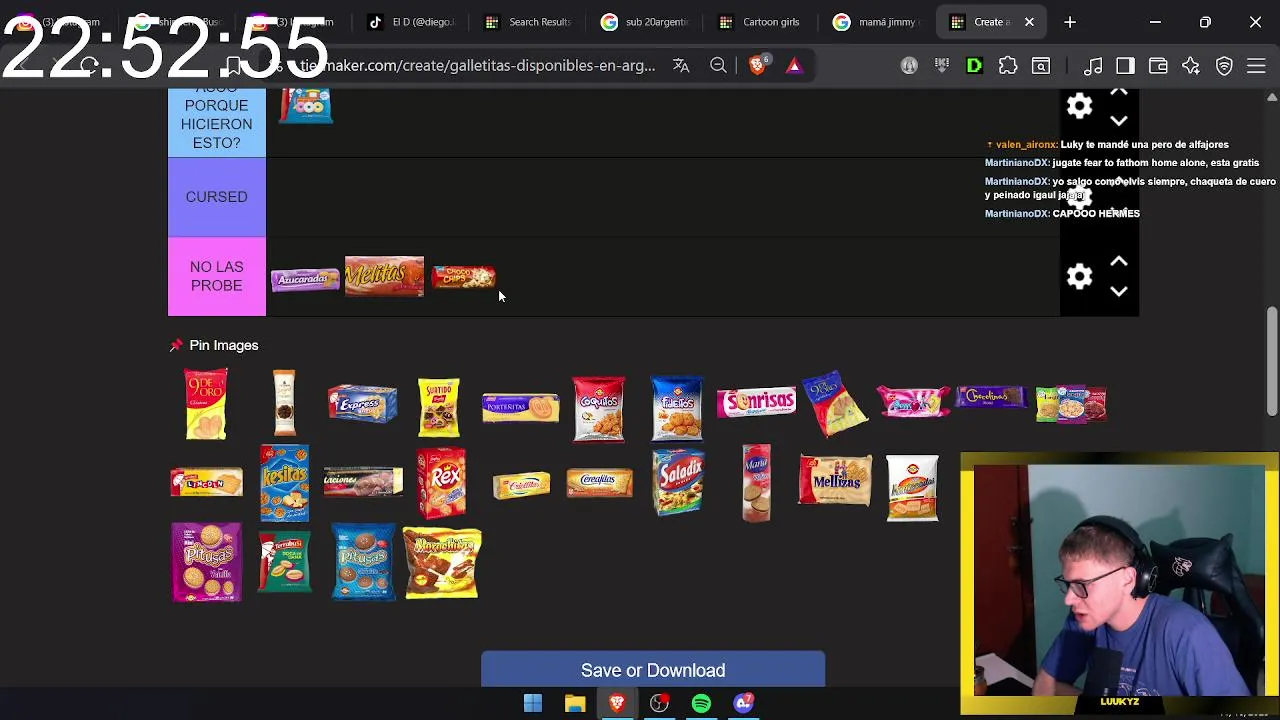Viewport: 1280px width, 720px height.
Task: Click the translate page icon
Action: pos(681,66)
